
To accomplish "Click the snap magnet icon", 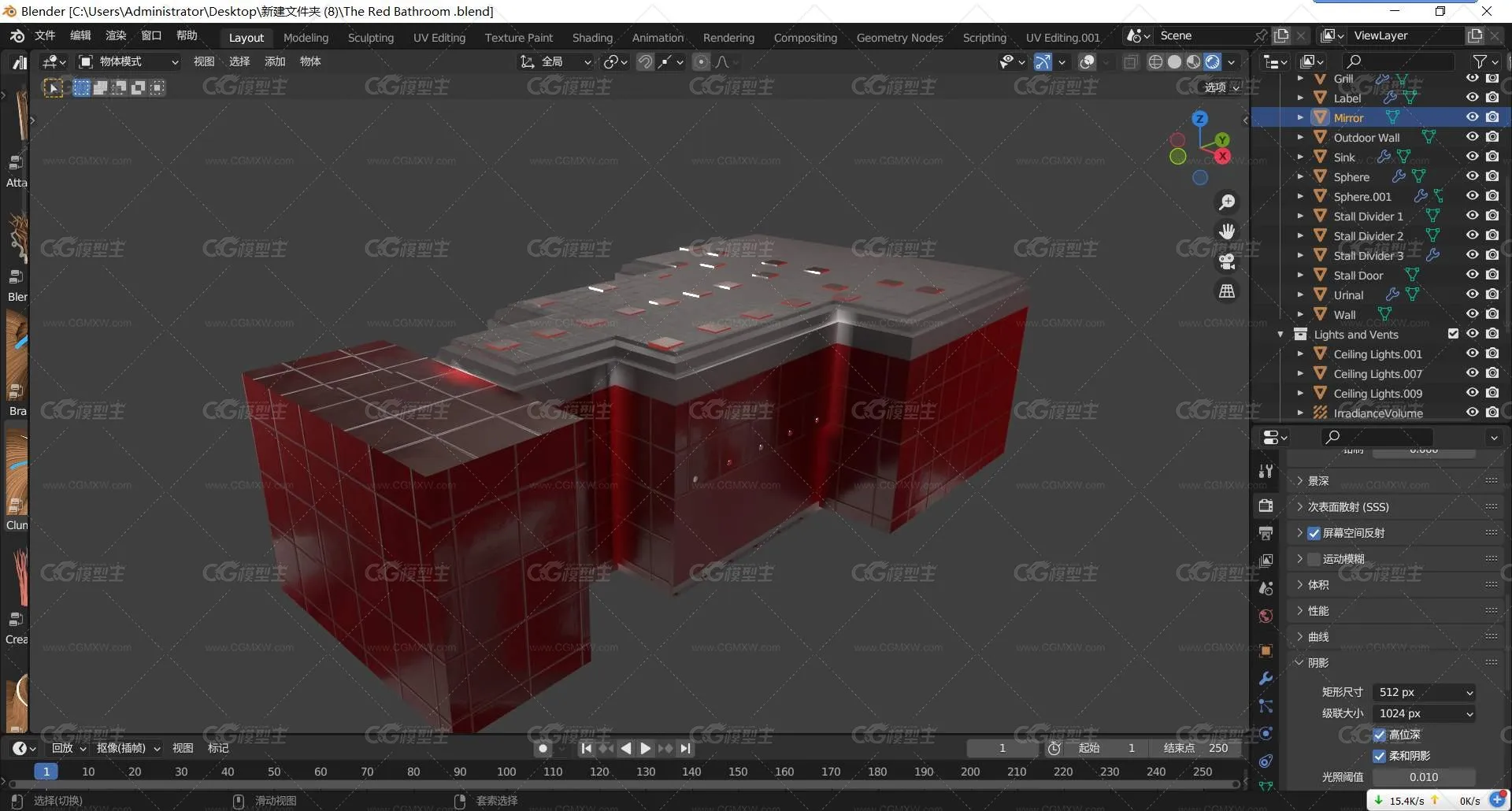I will (x=645, y=62).
